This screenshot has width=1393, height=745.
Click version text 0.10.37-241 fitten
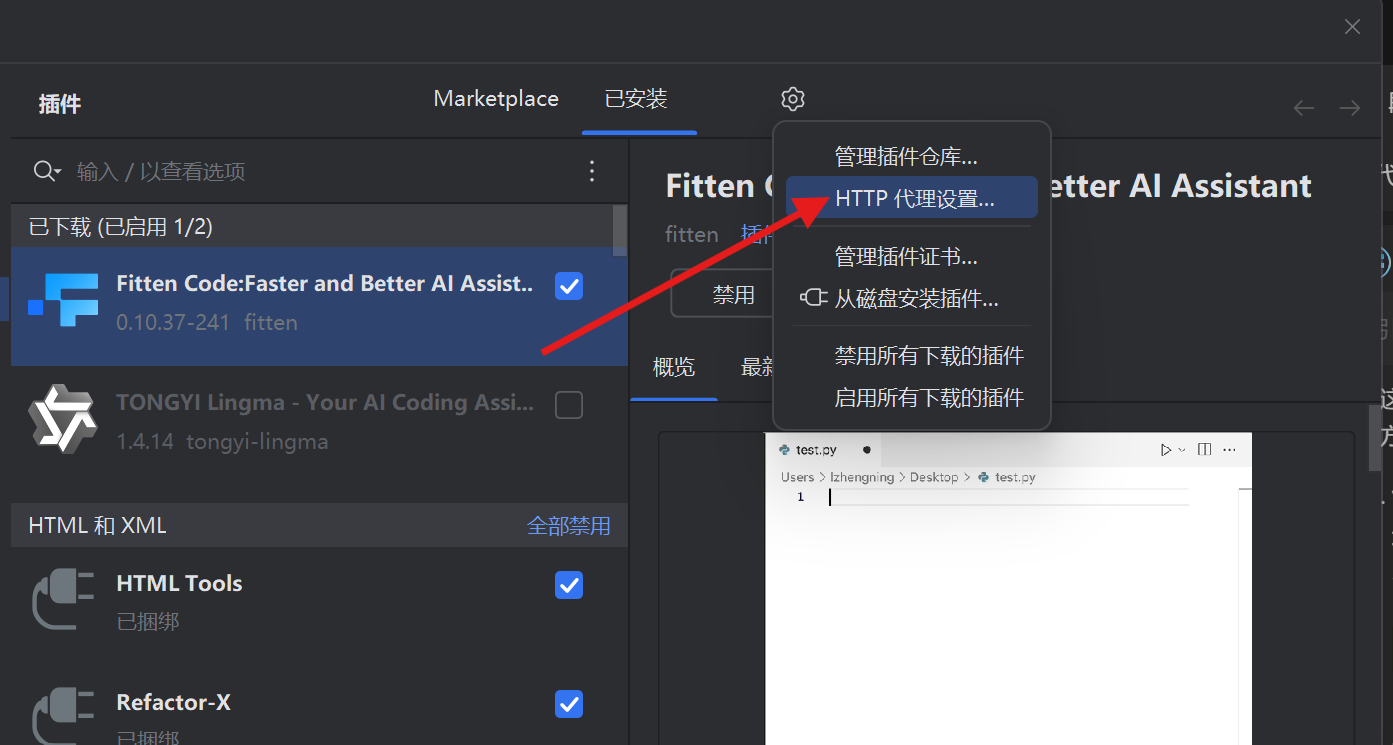(x=207, y=323)
